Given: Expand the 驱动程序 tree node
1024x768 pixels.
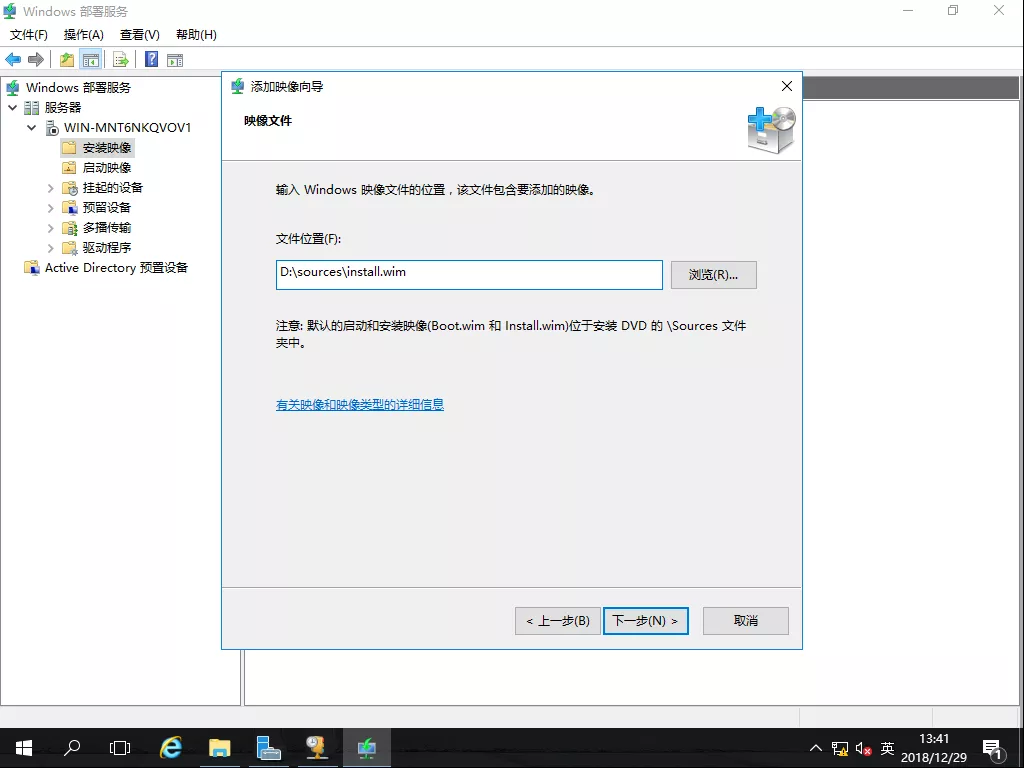Looking at the screenshot, I should (51, 247).
